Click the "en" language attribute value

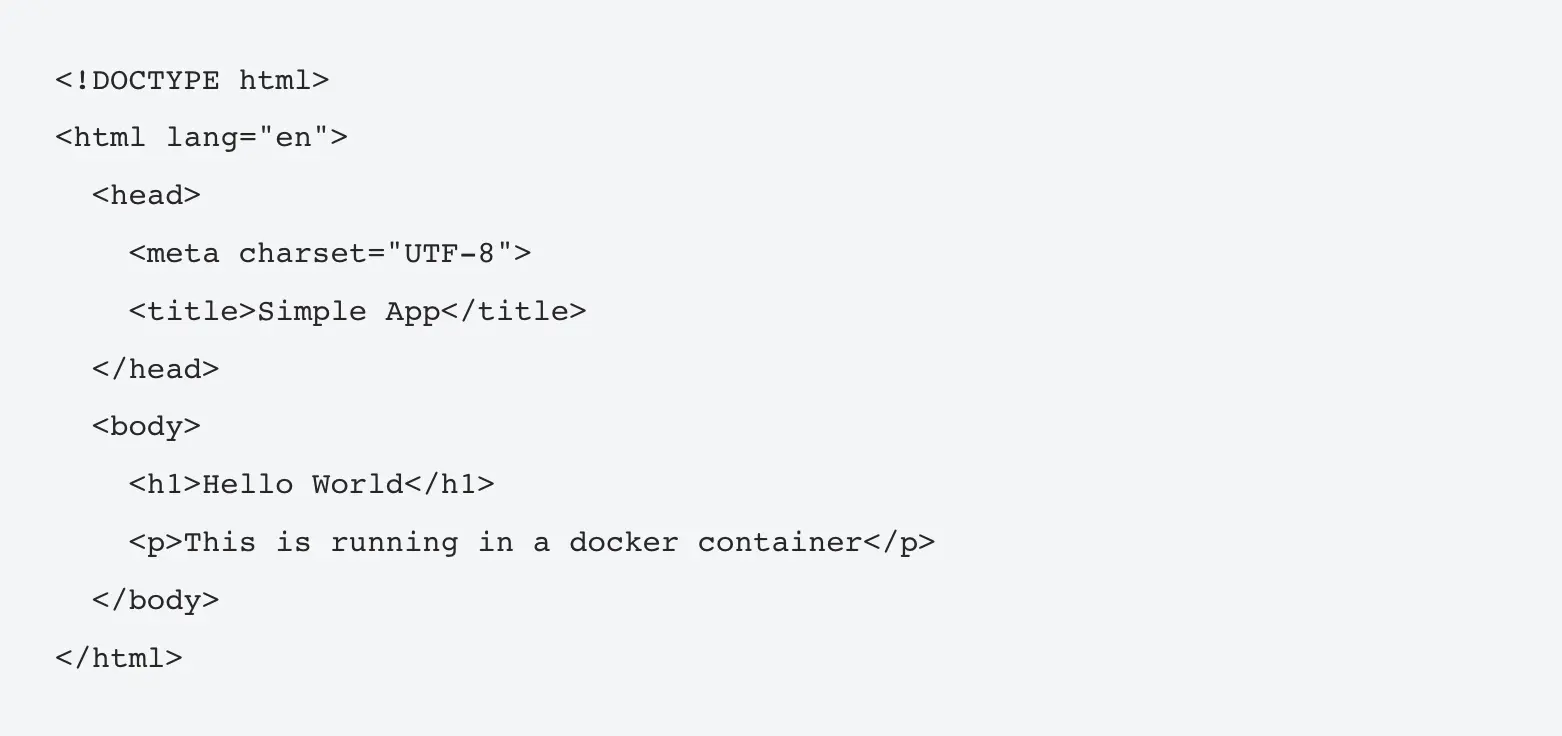(293, 137)
